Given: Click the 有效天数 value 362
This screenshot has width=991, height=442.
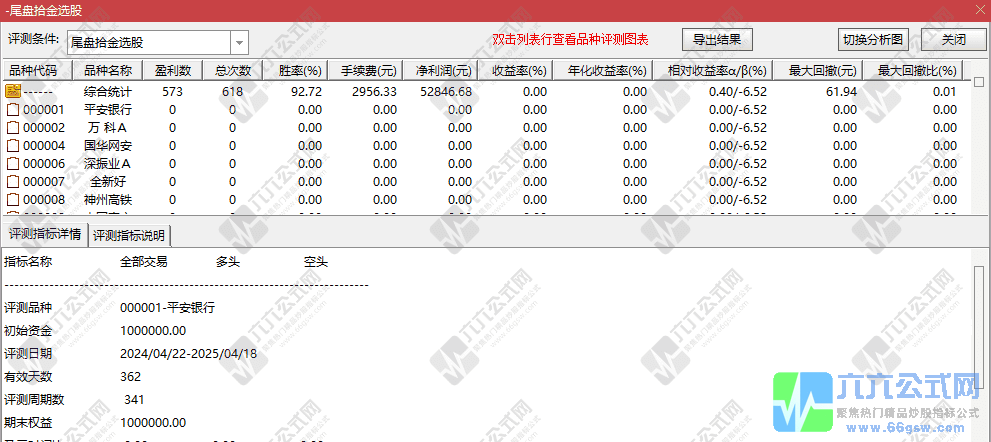Looking at the screenshot, I should point(130,377).
